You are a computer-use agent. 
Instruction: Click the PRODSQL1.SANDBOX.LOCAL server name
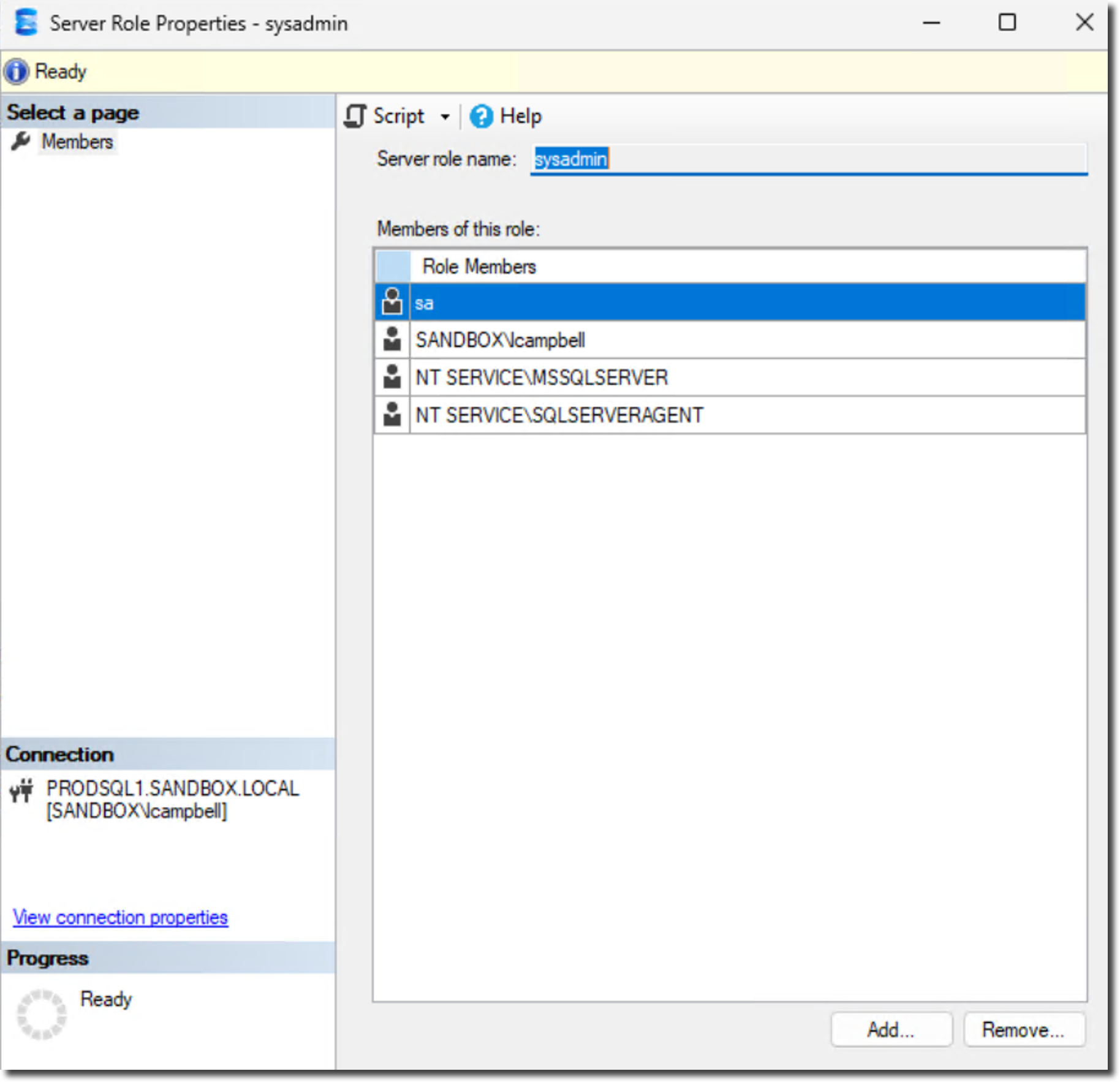[x=173, y=788]
